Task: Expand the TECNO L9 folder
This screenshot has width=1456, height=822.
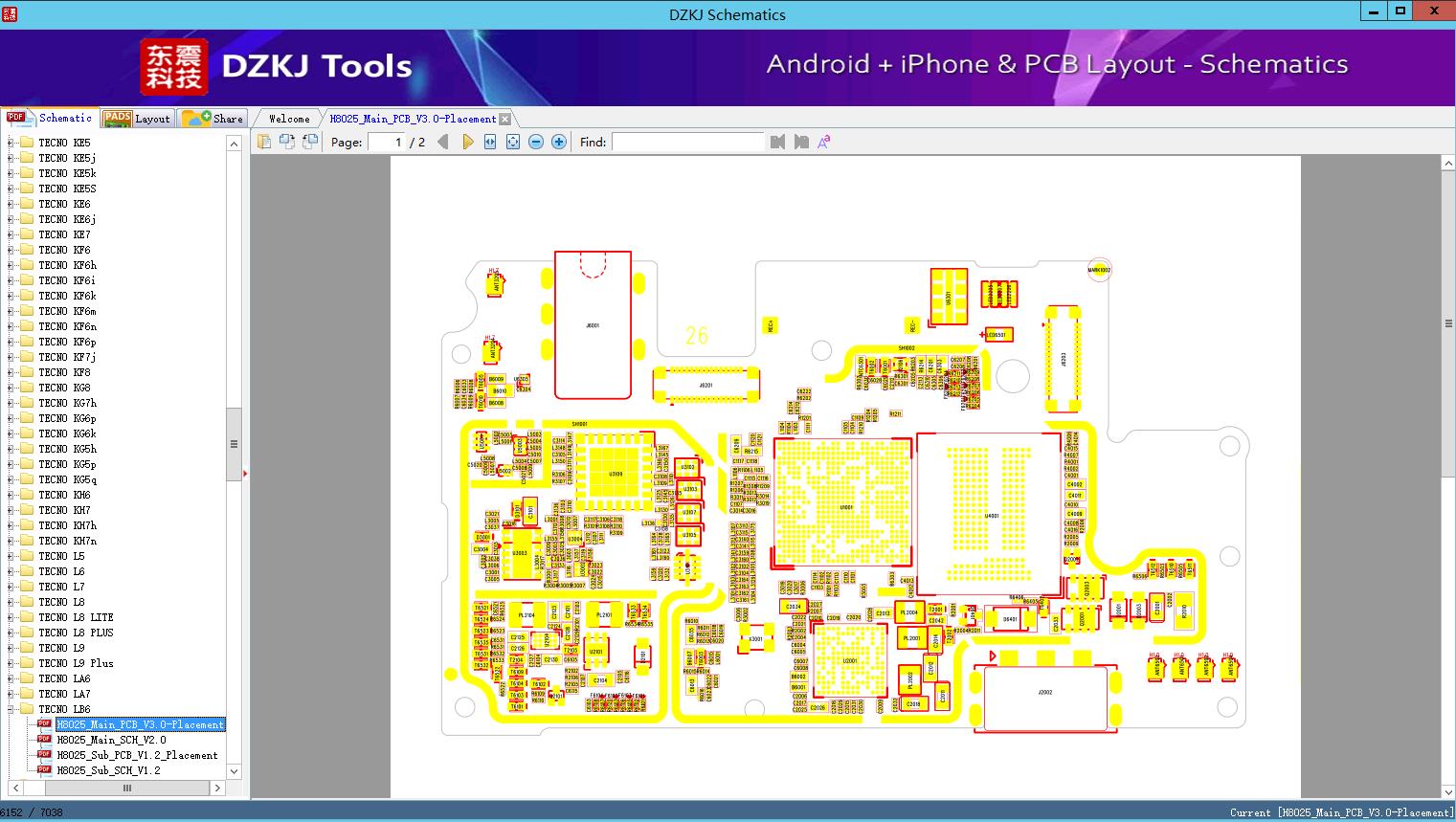Action: click(x=11, y=648)
